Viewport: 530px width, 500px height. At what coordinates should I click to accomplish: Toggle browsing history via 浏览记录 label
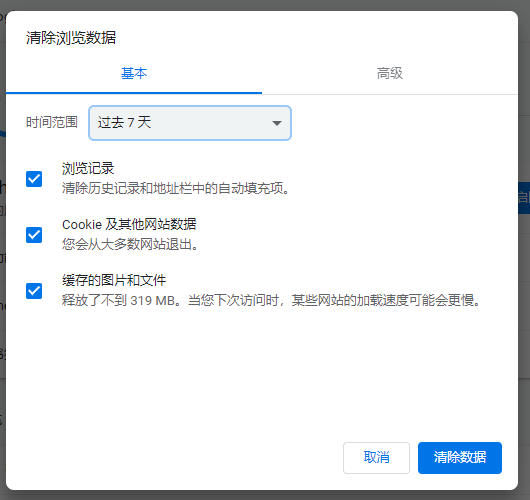coord(88,168)
